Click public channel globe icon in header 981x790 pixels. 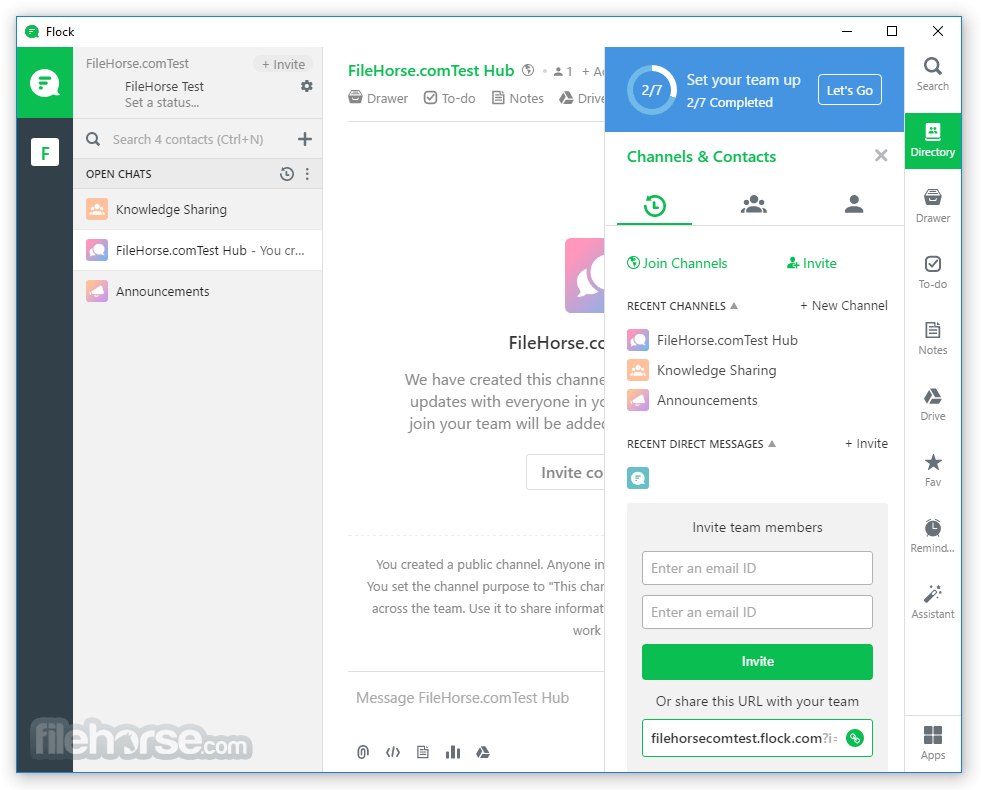[x=529, y=71]
